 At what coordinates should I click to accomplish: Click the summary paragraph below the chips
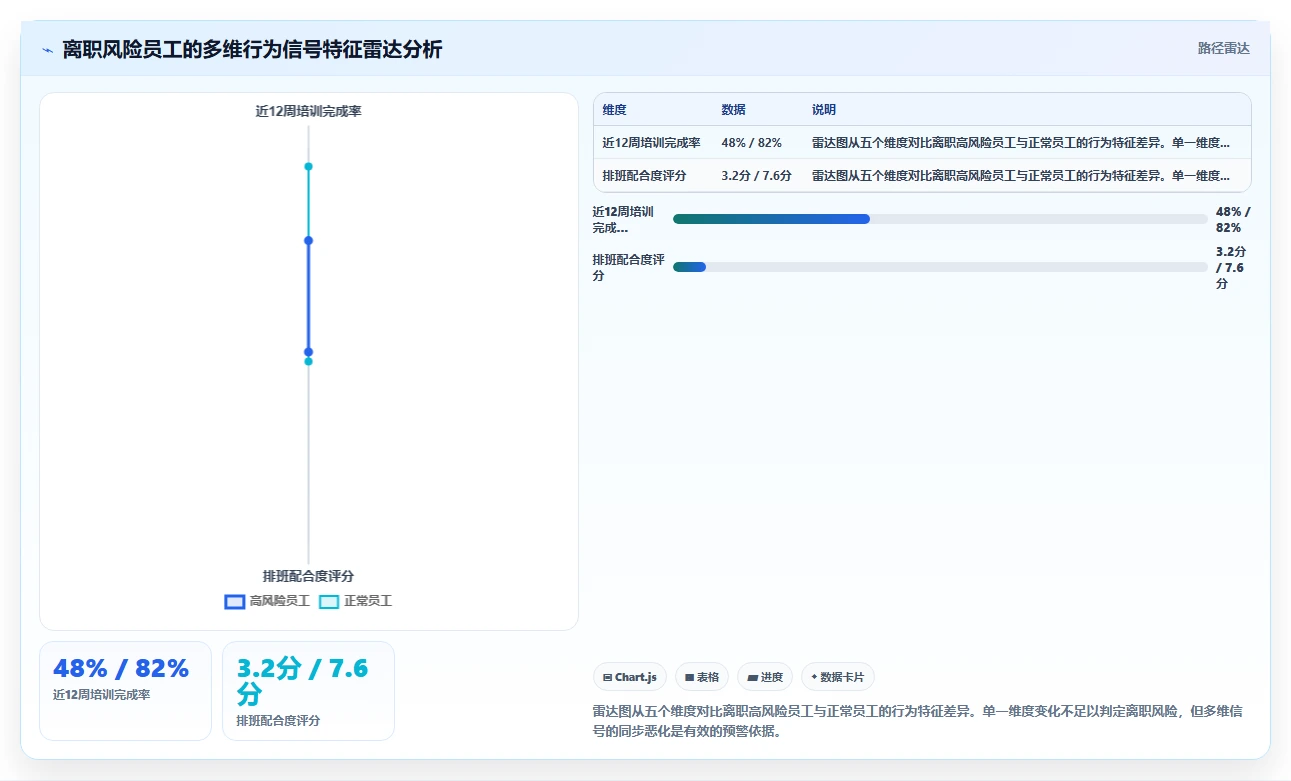coord(918,721)
